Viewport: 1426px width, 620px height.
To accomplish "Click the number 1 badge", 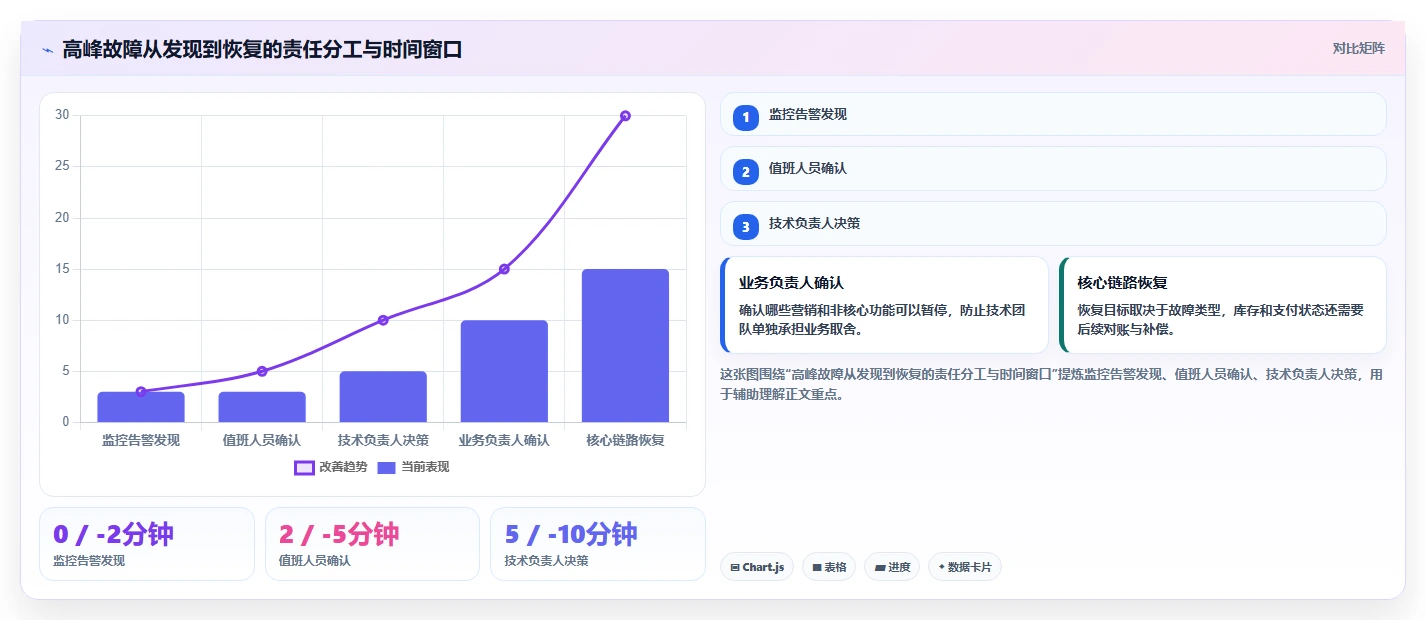I will [x=745, y=117].
